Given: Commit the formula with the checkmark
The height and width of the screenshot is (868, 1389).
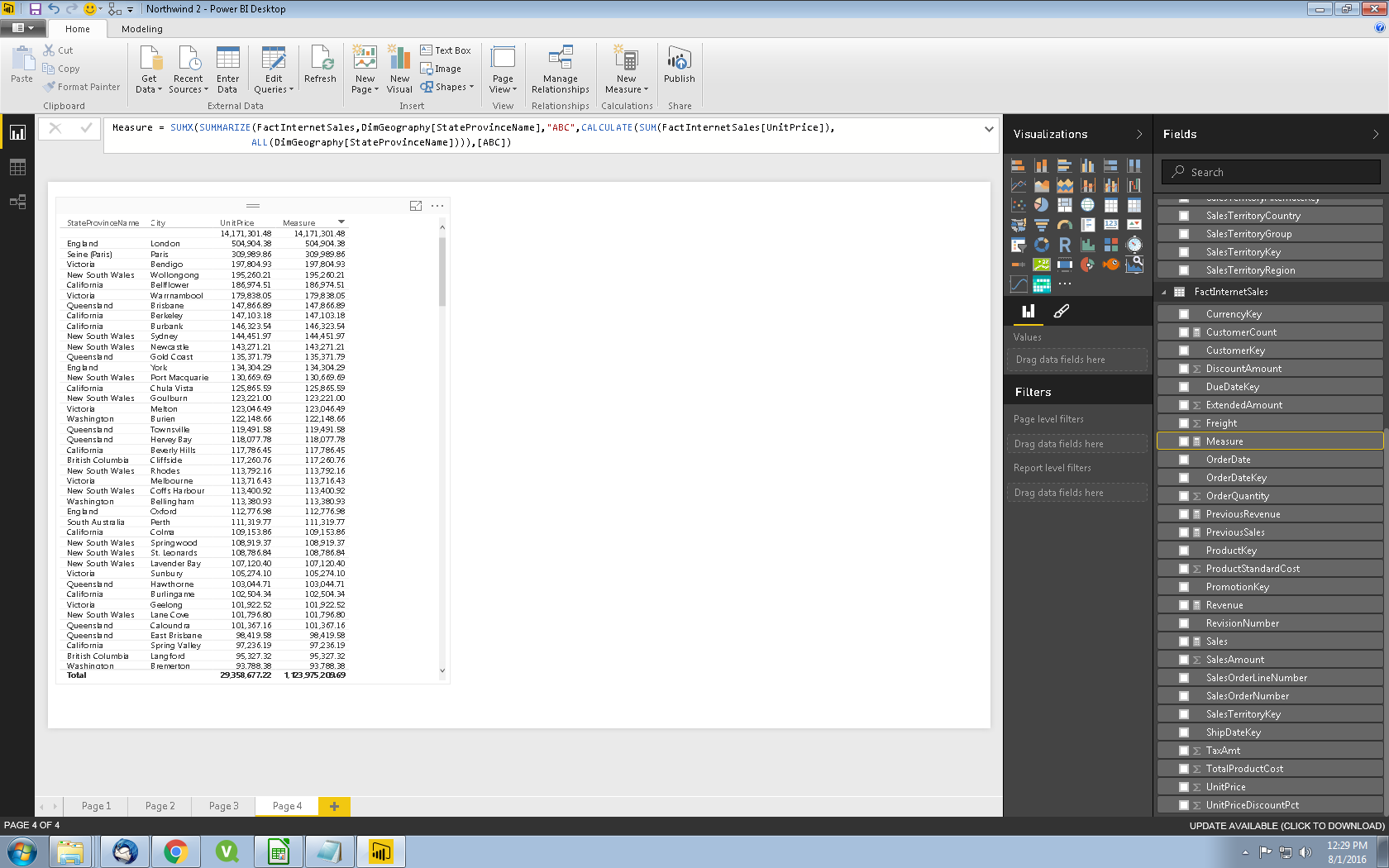Looking at the screenshot, I should coord(86,128).
